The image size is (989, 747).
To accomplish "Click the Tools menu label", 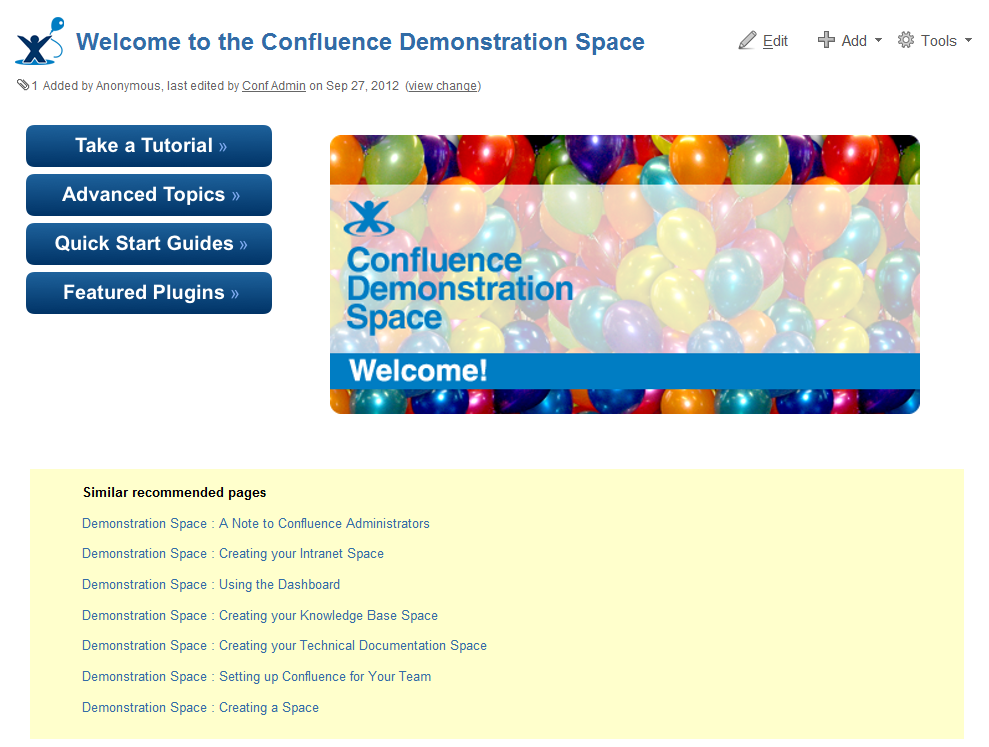I will coord(939,41).
